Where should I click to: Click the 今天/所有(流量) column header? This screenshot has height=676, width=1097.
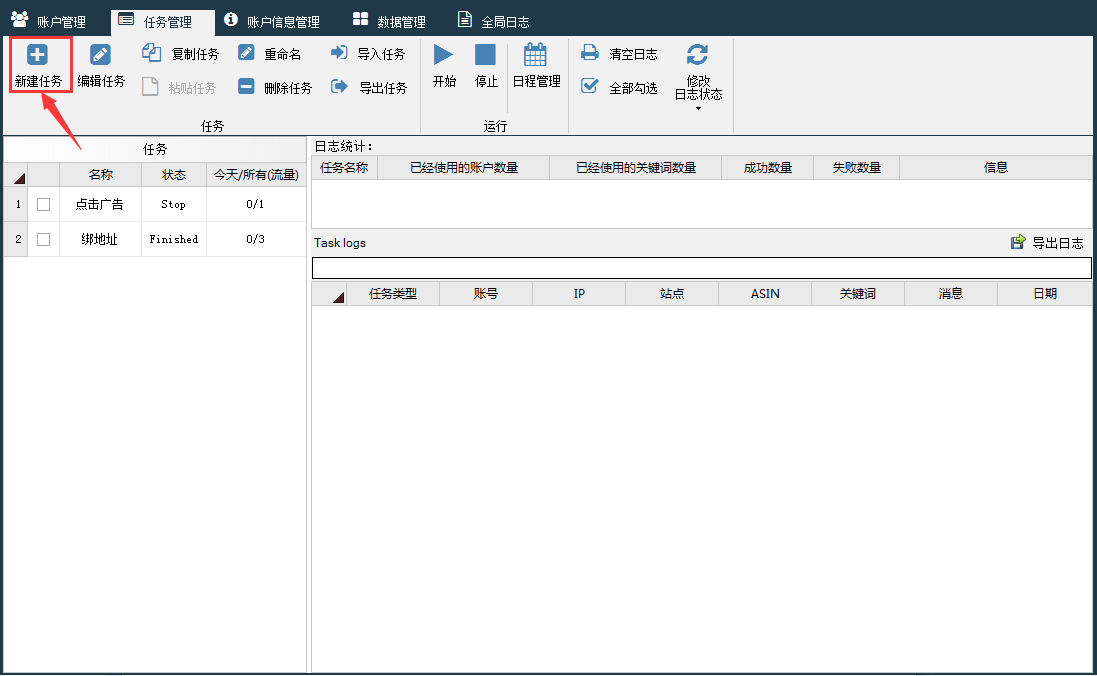[x=256, y=175]
